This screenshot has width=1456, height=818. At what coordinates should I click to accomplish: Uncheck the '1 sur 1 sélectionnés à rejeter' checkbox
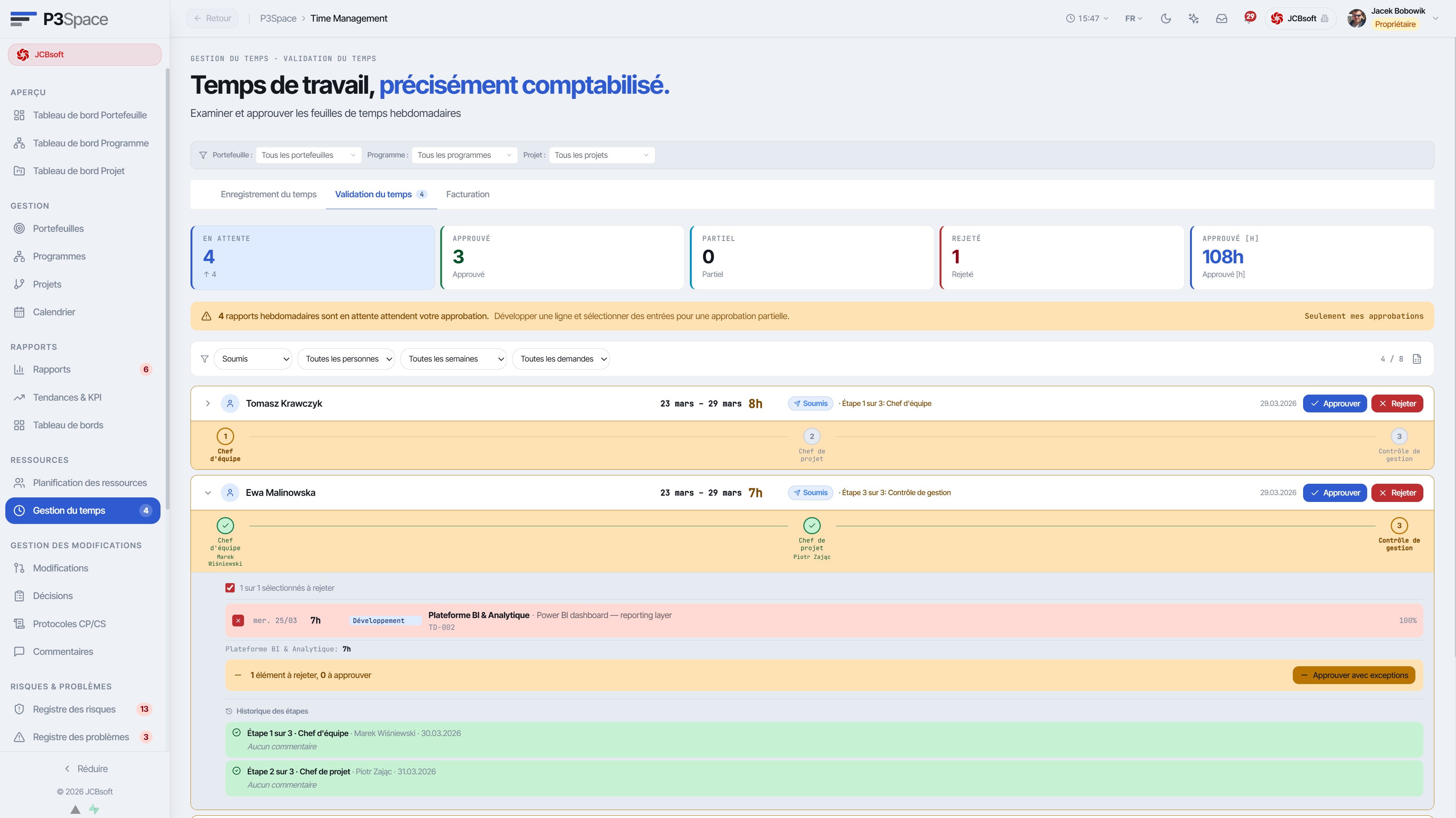pos(230,588)
